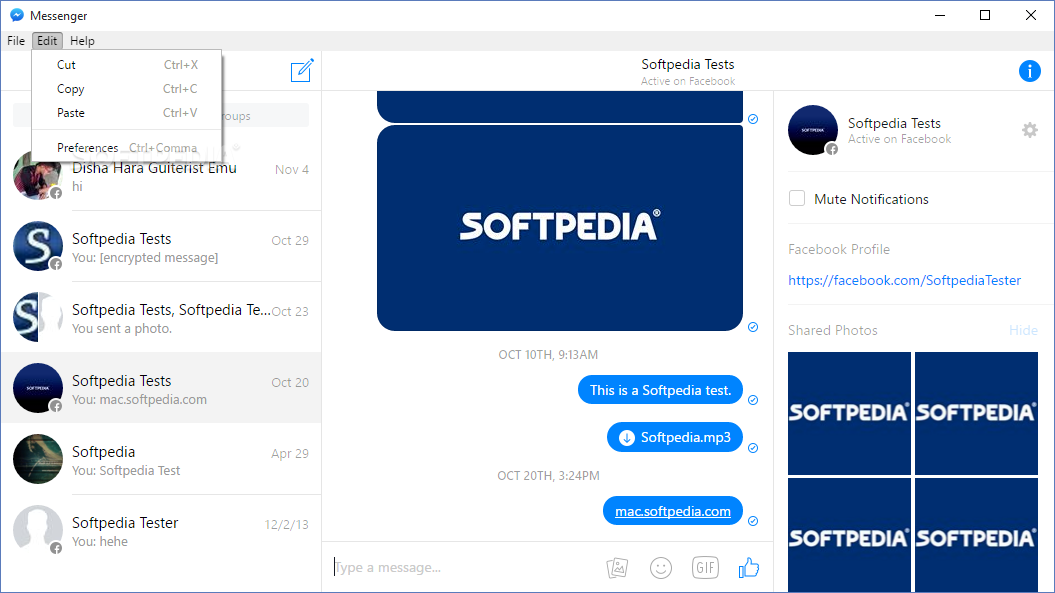Click the Messenger app logo in title bar
Viewport: 1055px width, 593px height.
click(x=17, y=15)
